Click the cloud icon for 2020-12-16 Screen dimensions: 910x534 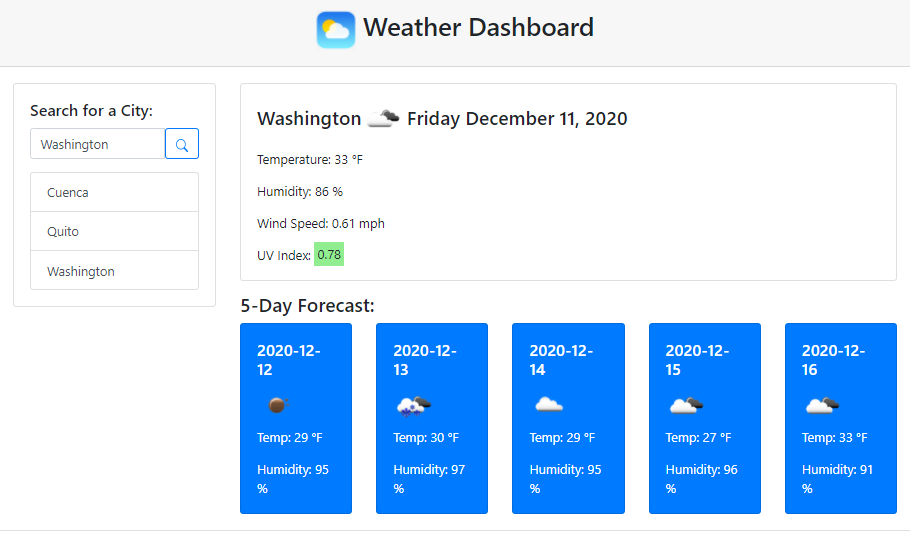click(x=822, y=405)
